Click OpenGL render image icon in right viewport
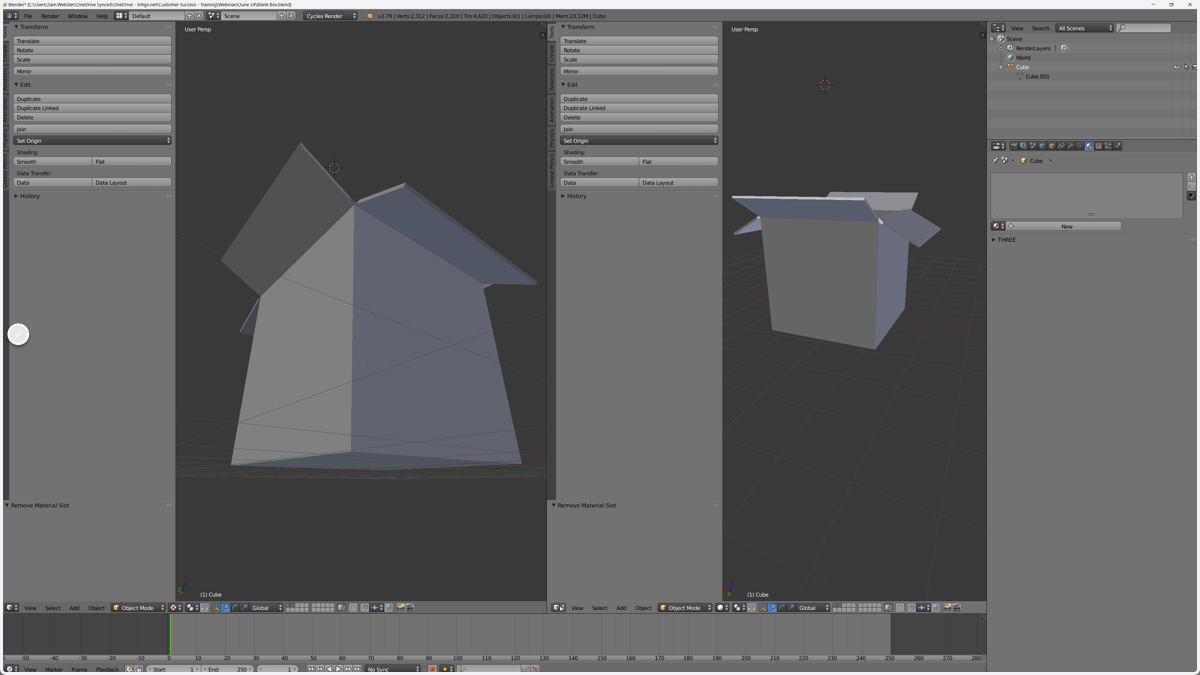Screen dimensions: 1200x675 click(947, 607)
